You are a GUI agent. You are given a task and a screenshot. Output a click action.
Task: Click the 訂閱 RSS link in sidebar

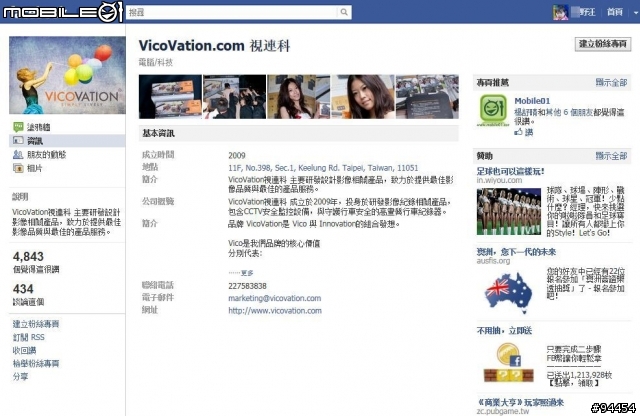(x=29, y=337)
